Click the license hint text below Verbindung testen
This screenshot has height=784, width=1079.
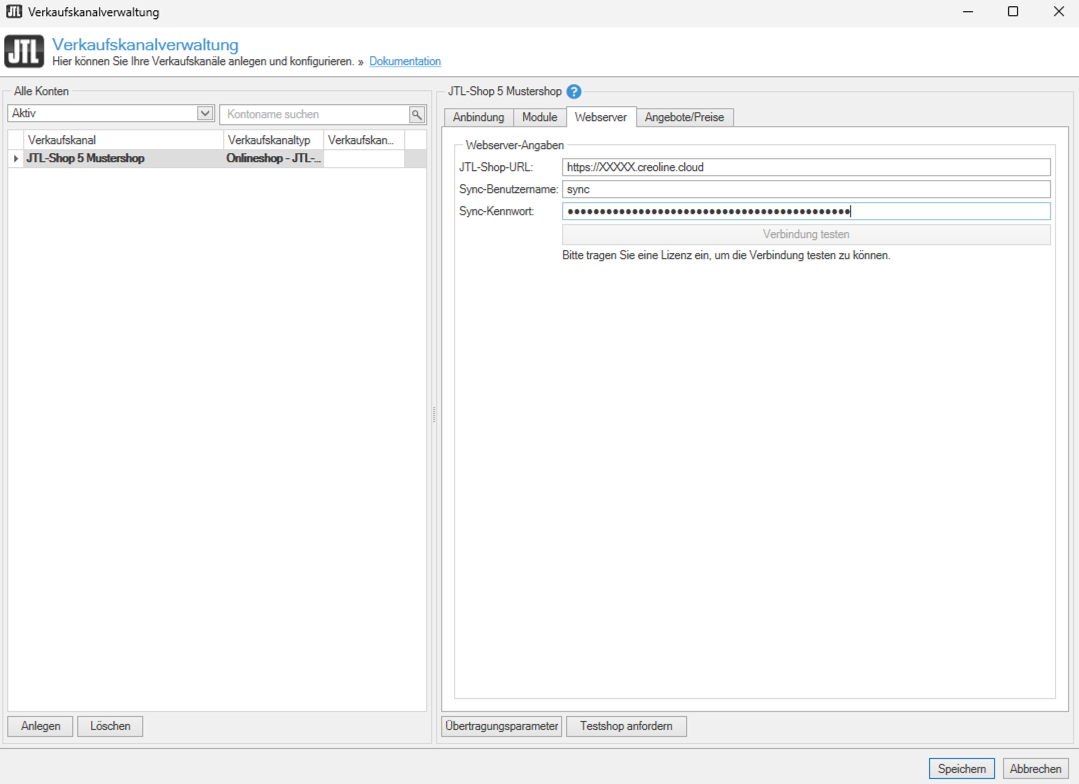(x=726, y=255)
